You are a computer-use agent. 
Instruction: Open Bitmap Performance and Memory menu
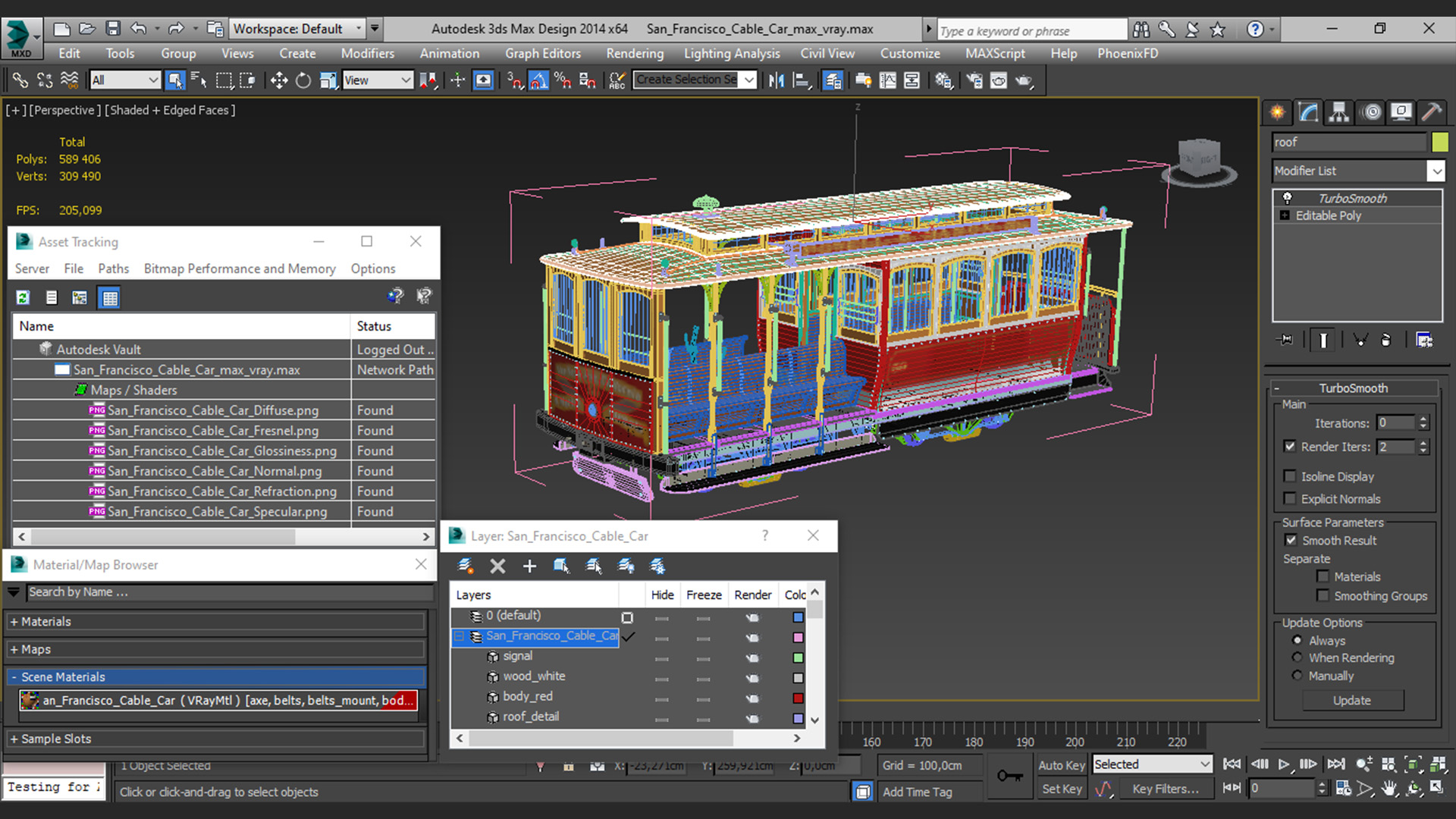tap(240, 268)
